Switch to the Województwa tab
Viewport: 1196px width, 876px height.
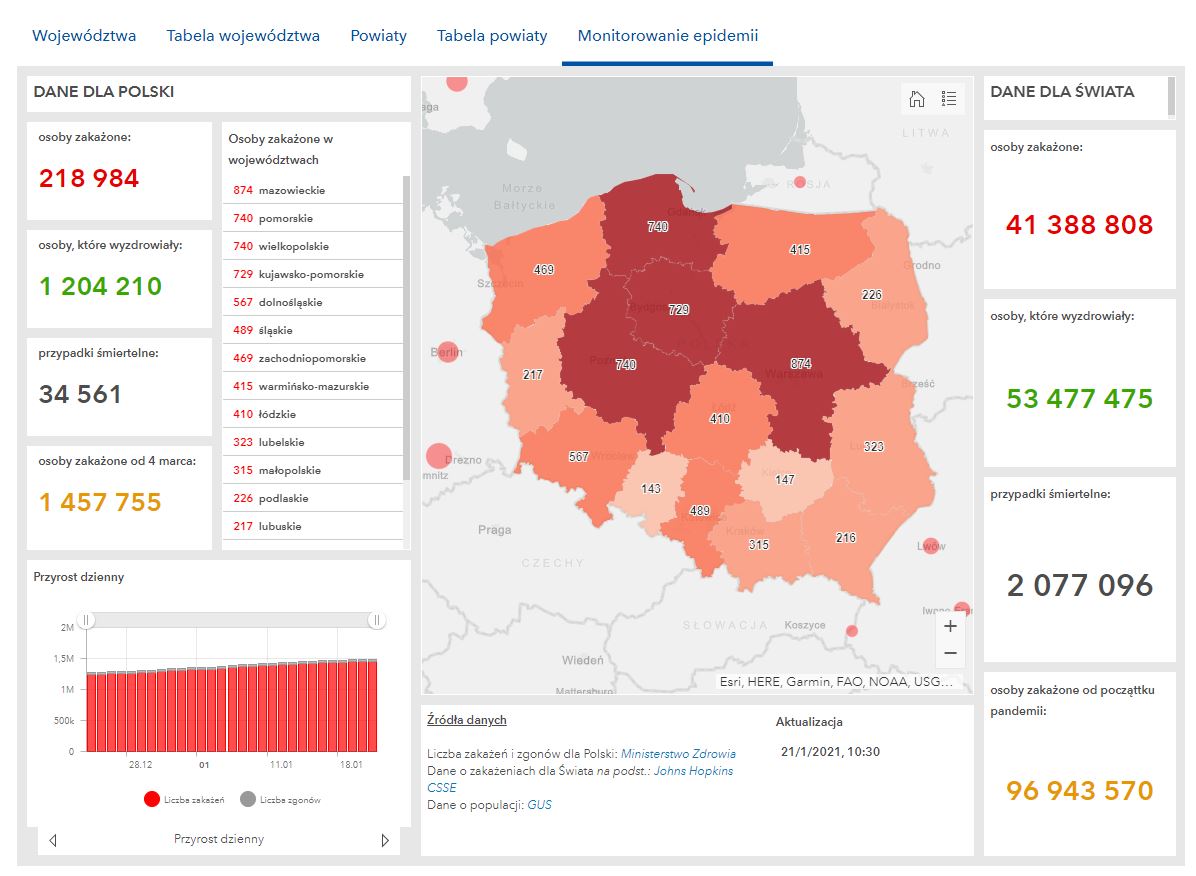tap(84, 36)
